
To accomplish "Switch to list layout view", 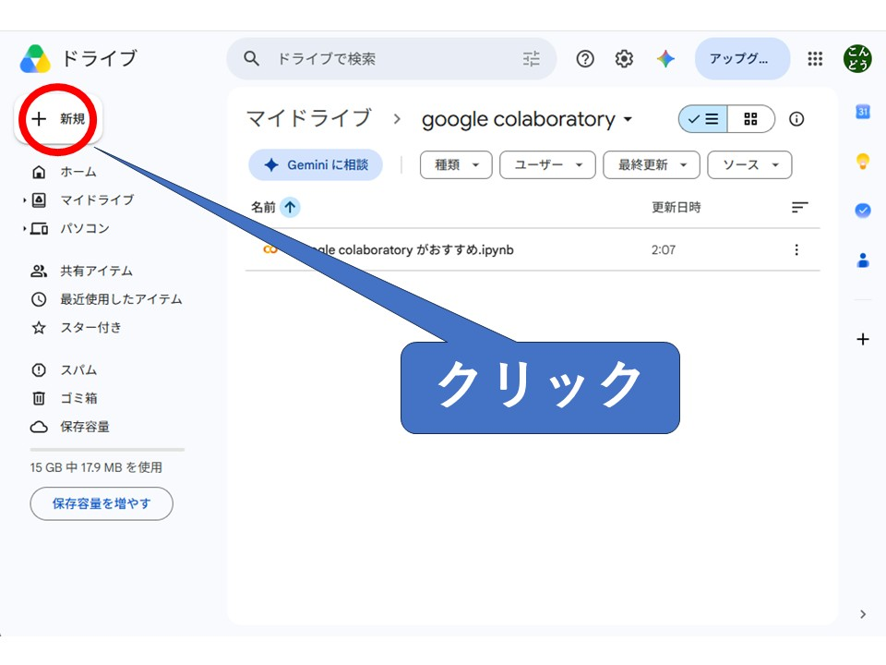I will click(703, 119).
